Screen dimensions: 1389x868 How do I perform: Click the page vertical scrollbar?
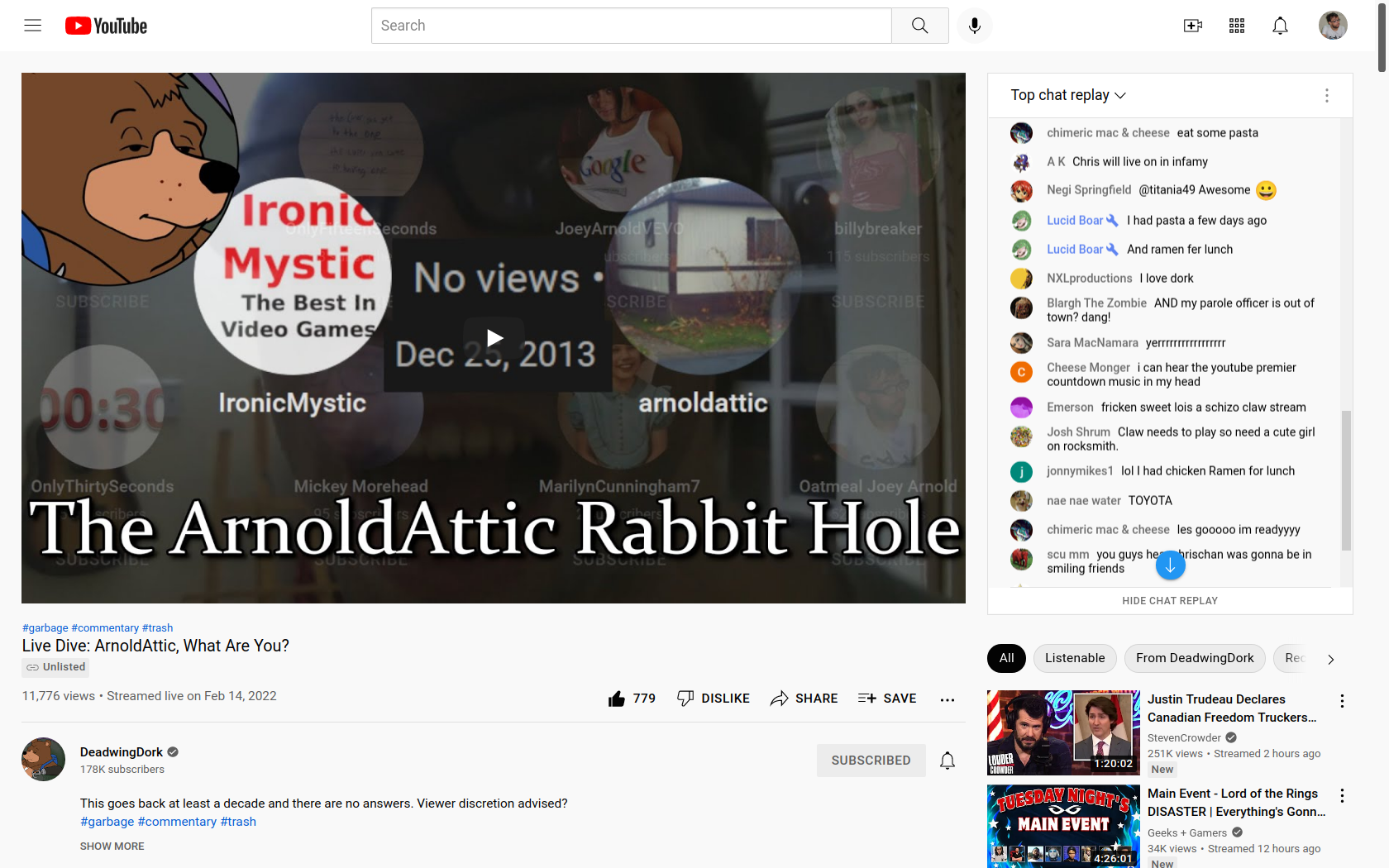pos(1382,37)
